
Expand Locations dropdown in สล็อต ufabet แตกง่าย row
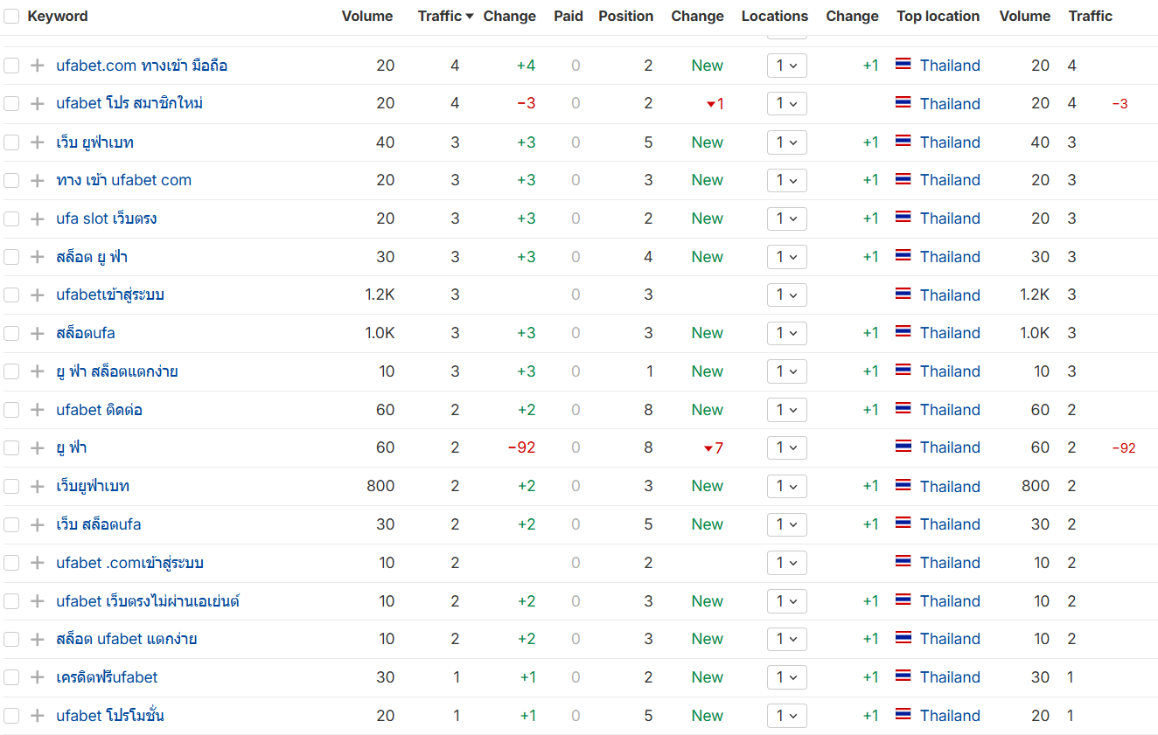coord(787,639)
